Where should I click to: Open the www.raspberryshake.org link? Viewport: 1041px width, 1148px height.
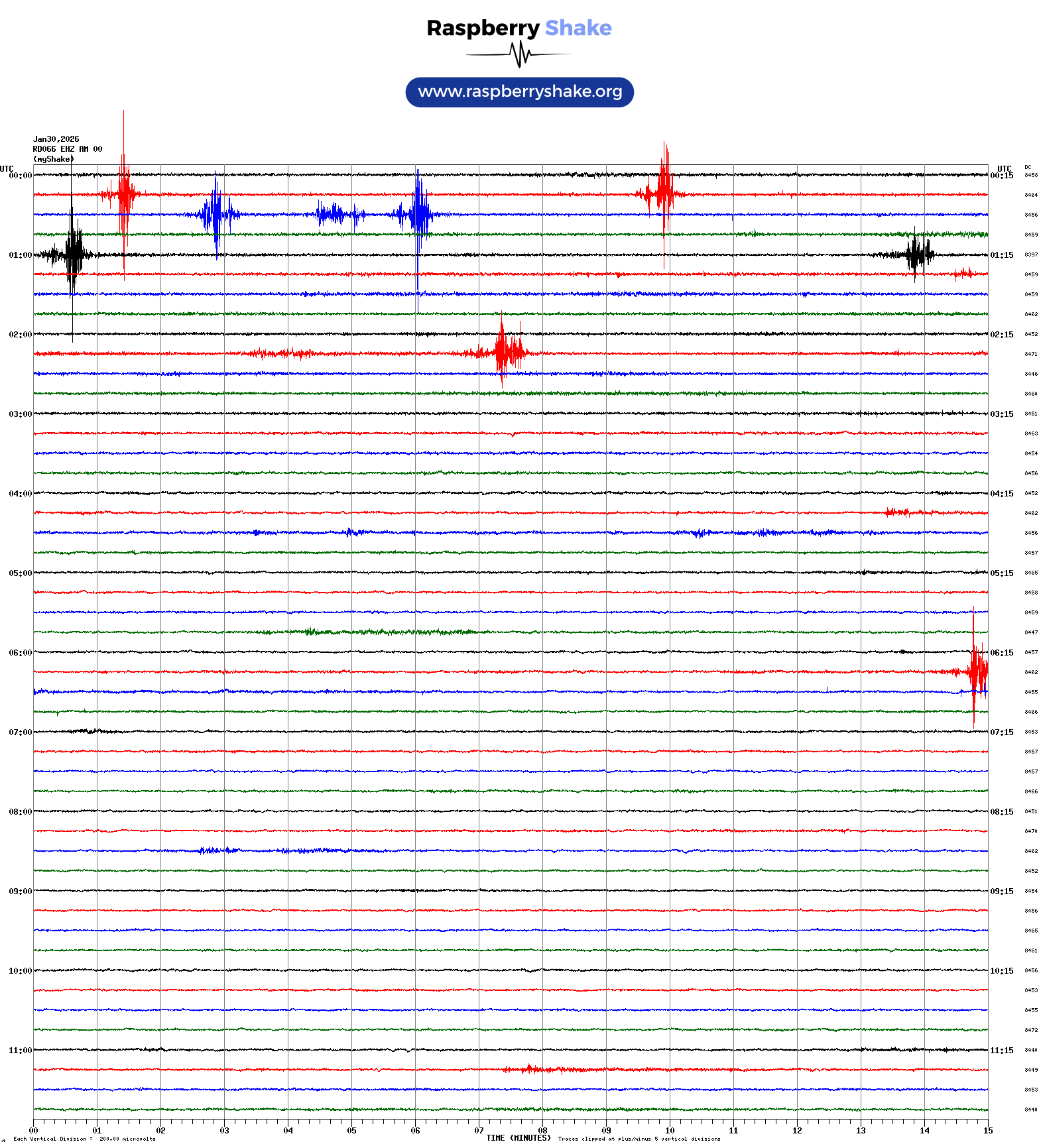(519, 91)
